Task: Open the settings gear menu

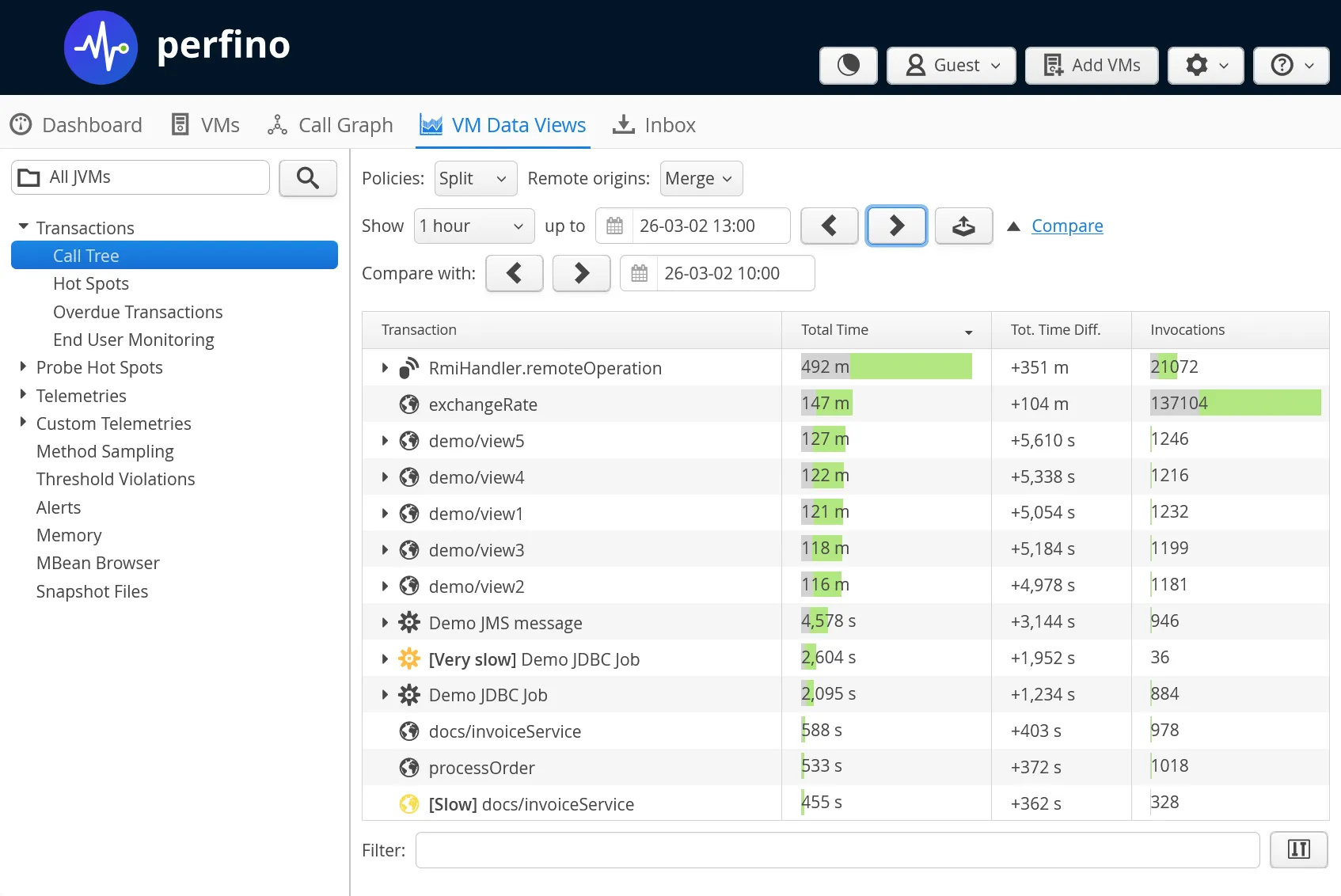Action: [x=1206, y=65]
